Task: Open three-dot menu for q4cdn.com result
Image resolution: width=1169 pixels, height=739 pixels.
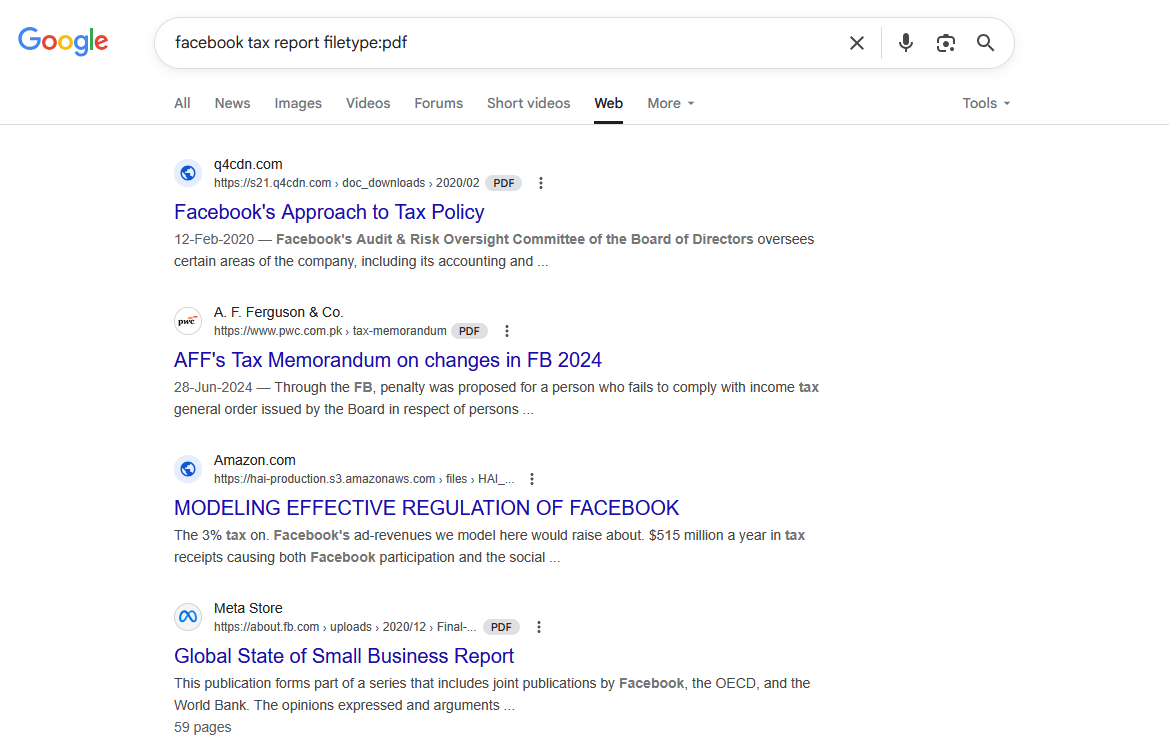Action: click(x=541, y=183)
